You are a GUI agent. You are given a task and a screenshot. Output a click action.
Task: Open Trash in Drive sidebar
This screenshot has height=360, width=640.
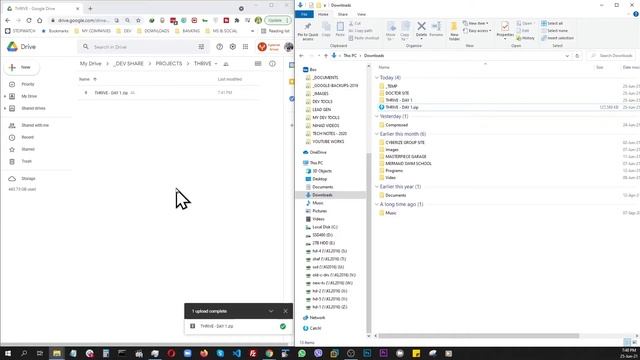click(x=27, y=161)
